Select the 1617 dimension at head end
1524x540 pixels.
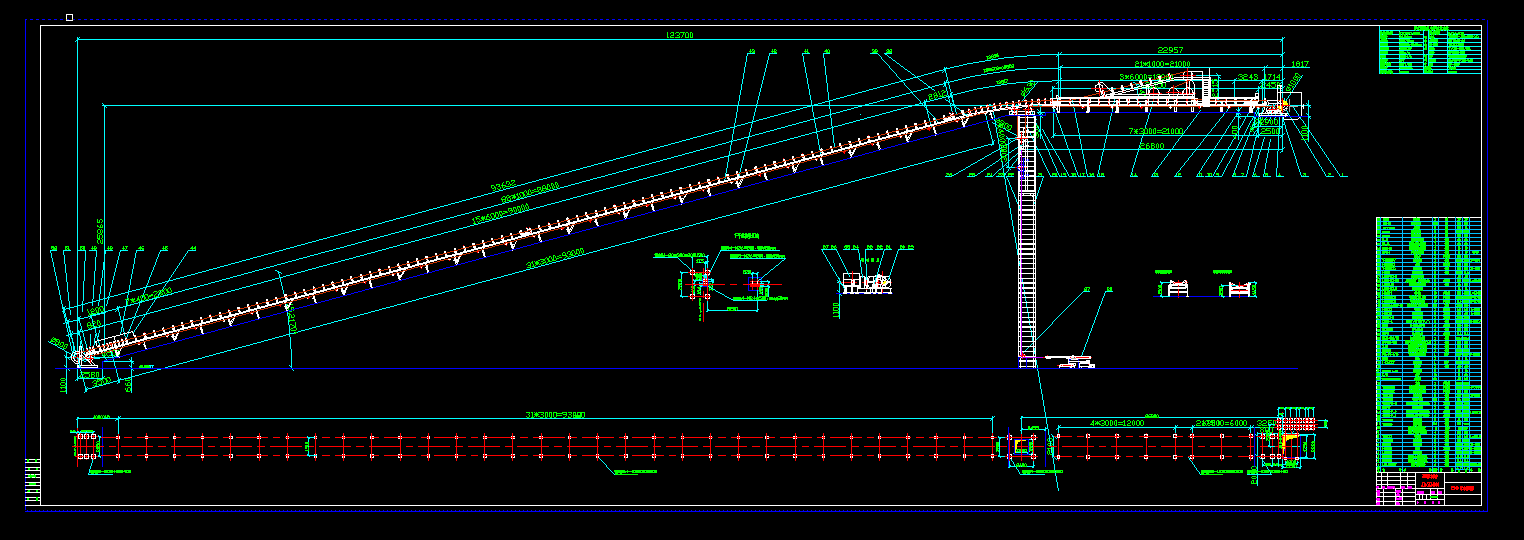click(x=1299, y=64)
